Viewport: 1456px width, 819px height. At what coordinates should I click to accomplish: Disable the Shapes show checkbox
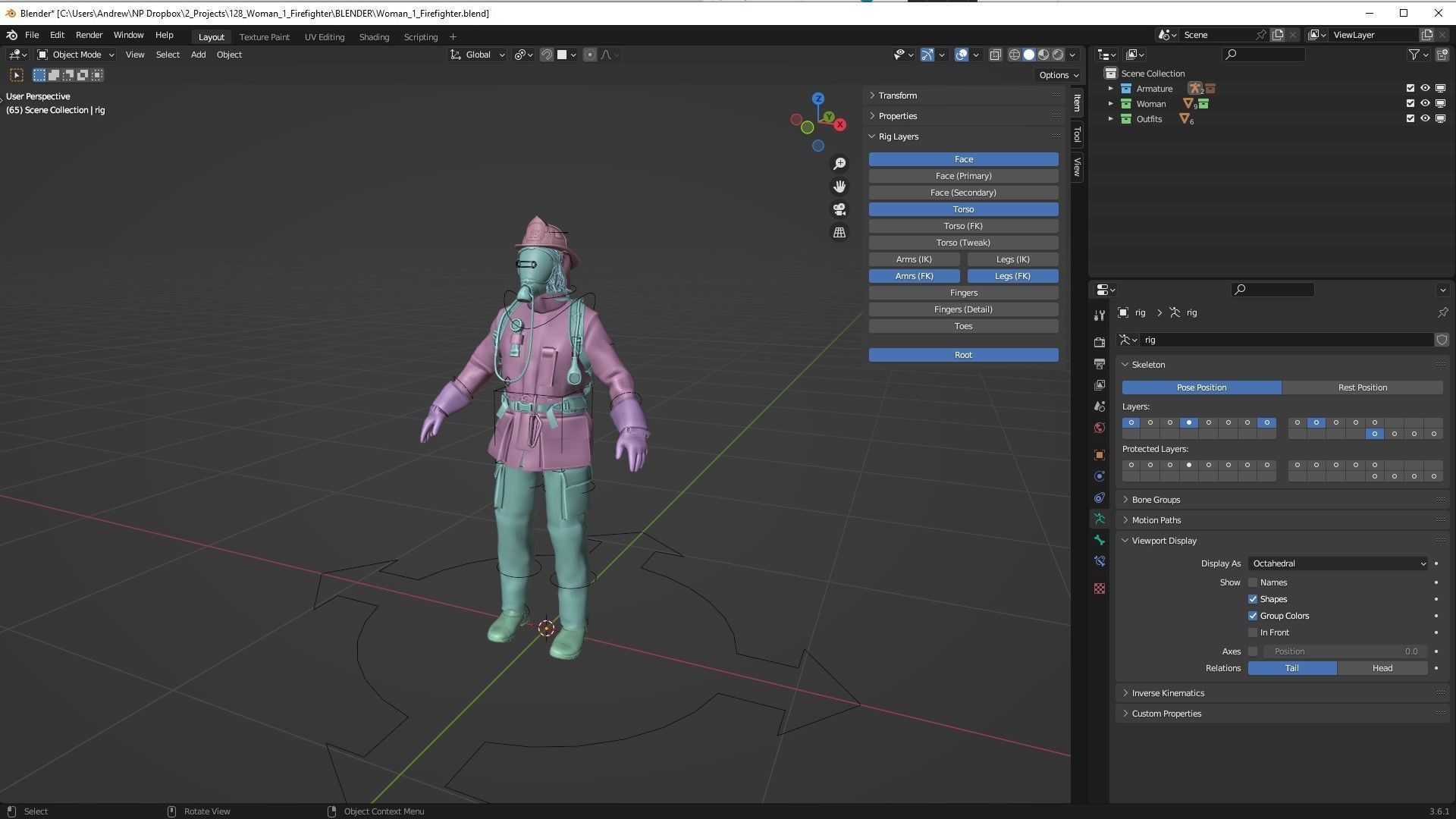[1253, 599]
